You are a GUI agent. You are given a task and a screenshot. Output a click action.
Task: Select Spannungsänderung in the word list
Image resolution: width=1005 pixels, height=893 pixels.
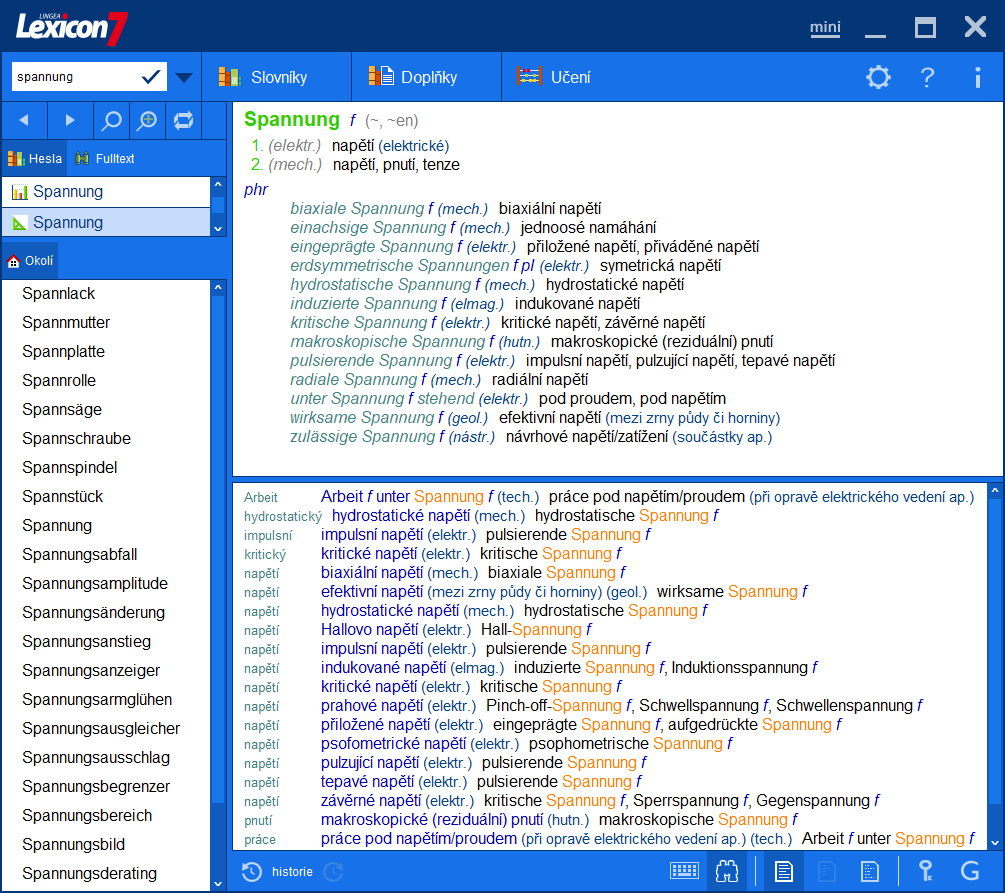(94, 612)
